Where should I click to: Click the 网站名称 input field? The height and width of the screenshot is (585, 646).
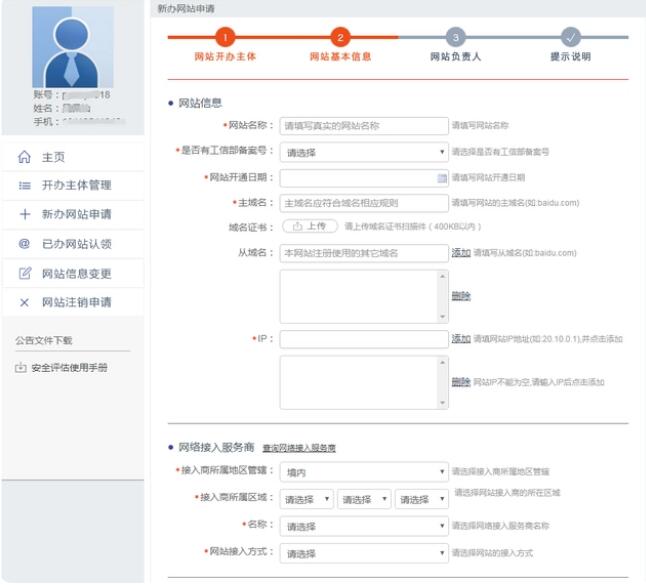364,126
